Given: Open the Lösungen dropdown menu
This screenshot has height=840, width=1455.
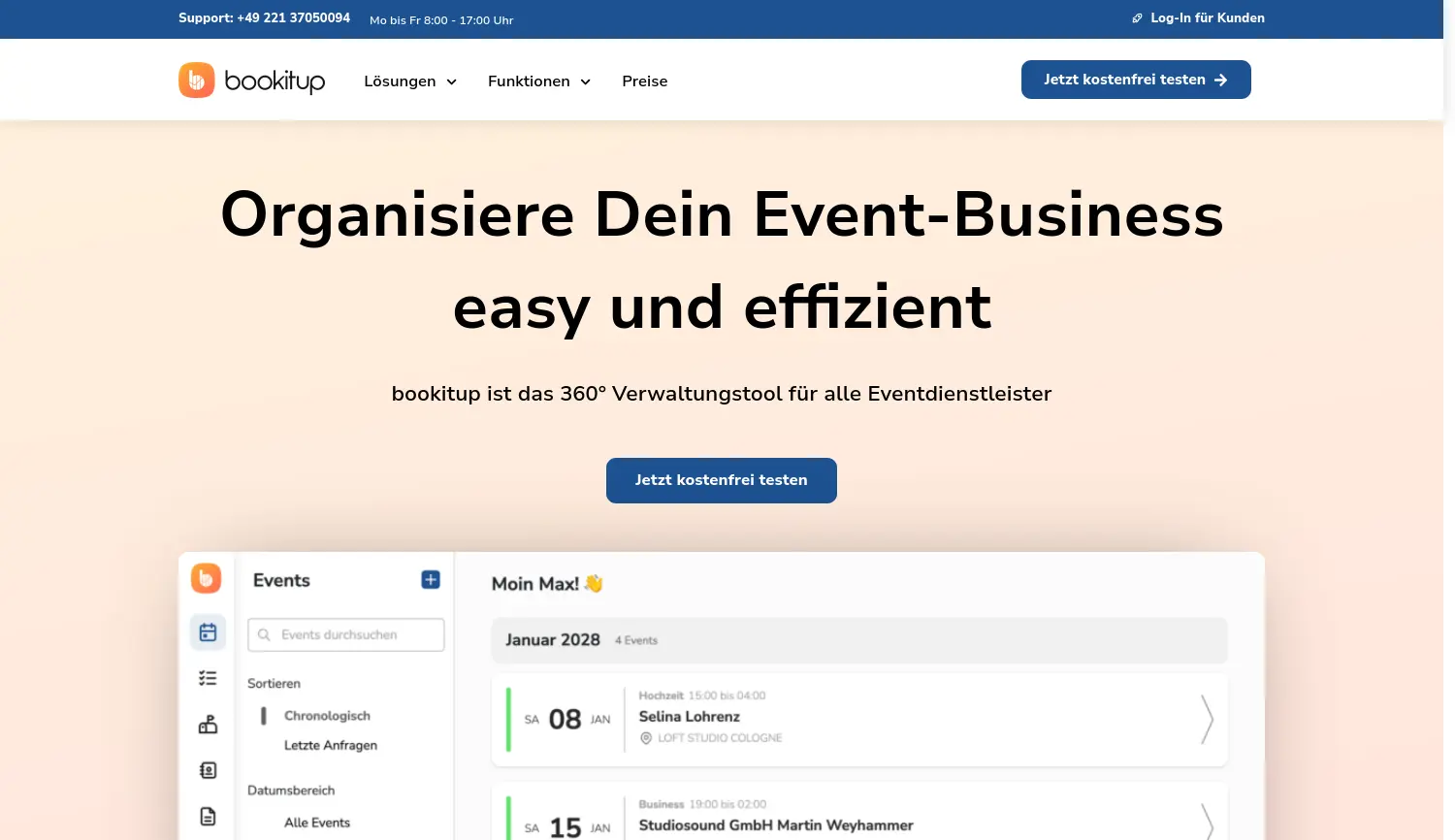Looking at the screenshot, I should pos(410,81).
